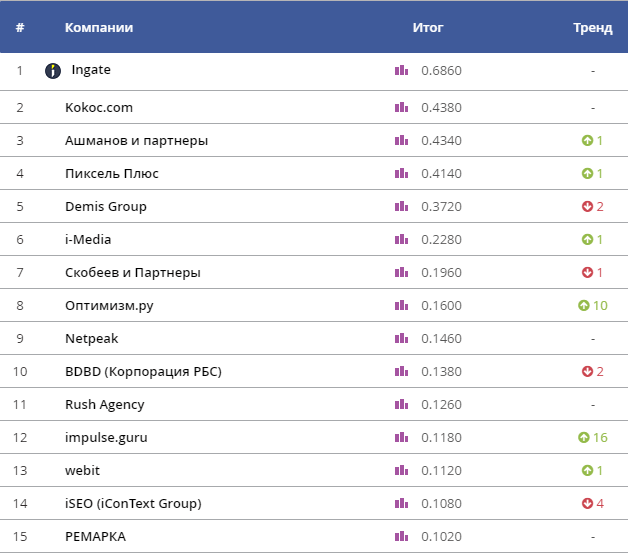This screenshot has width=628, height=556.
Task: Open the Kokoc.com company link
Action: coord(99,107)
